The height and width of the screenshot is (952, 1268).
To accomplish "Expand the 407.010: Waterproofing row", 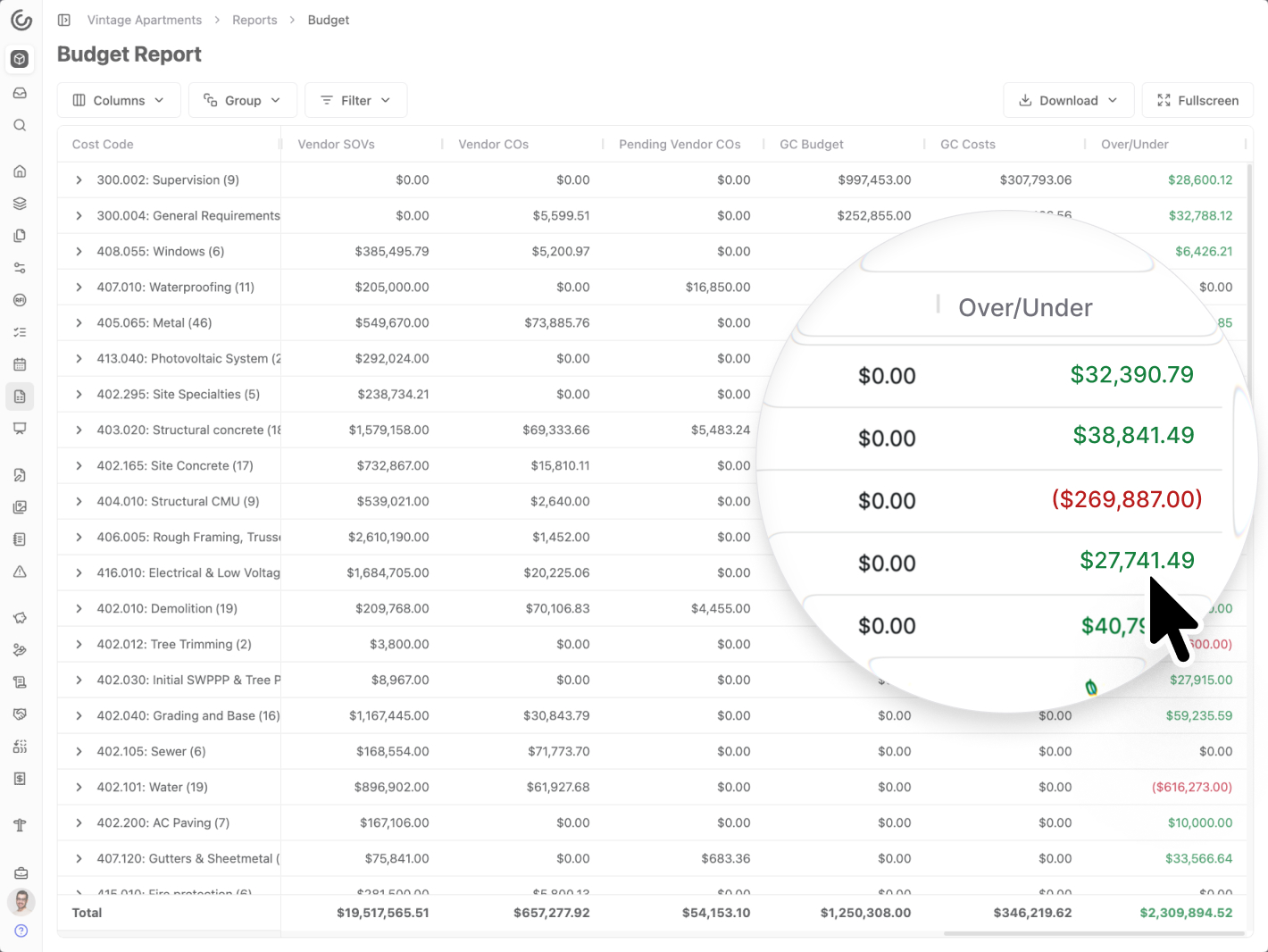I will (x=79, y=287).
